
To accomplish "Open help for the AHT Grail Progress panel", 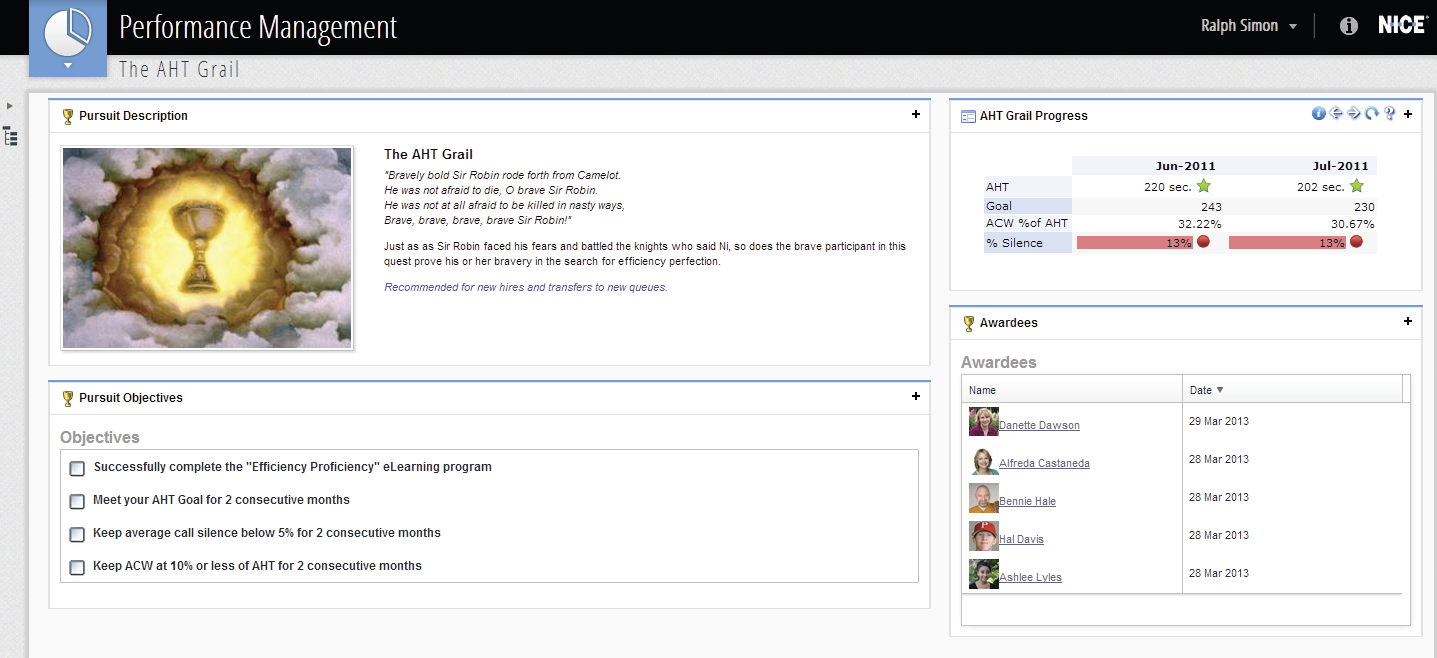I will click(x=1389, y=114).
